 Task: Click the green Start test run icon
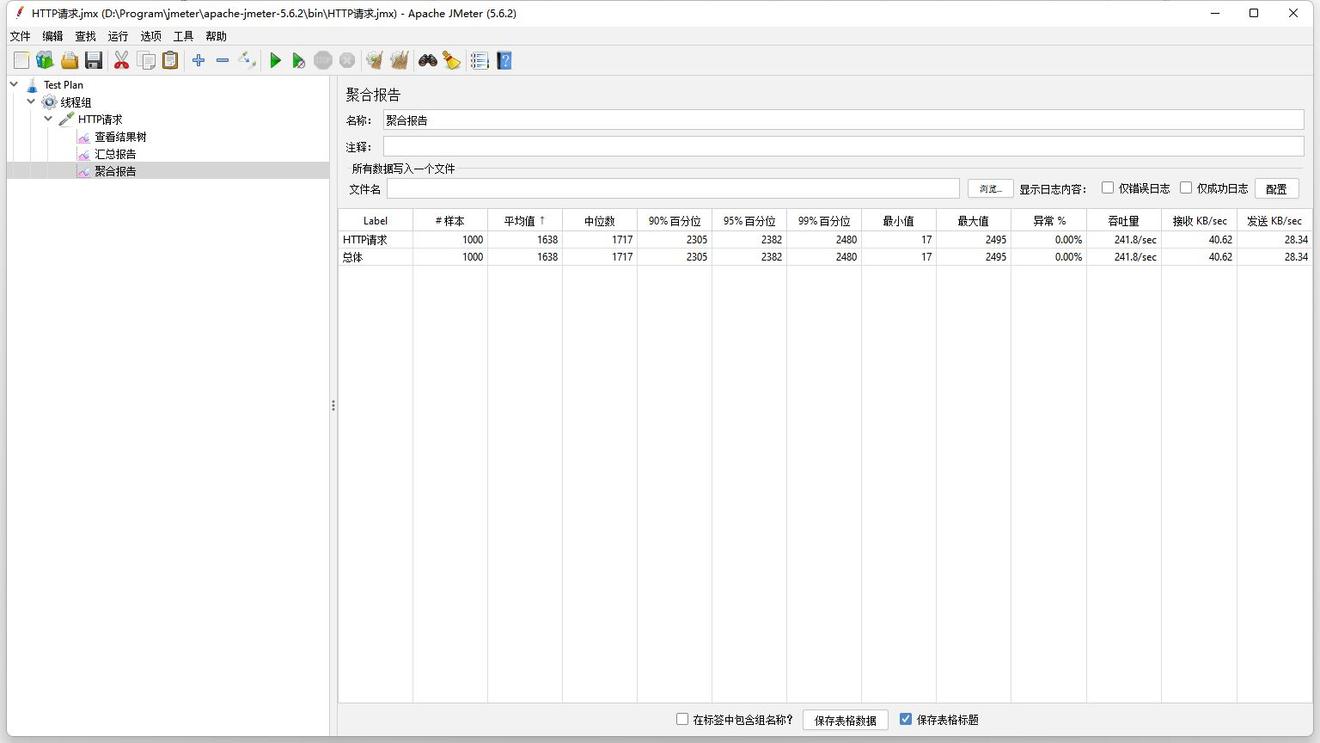275,61
